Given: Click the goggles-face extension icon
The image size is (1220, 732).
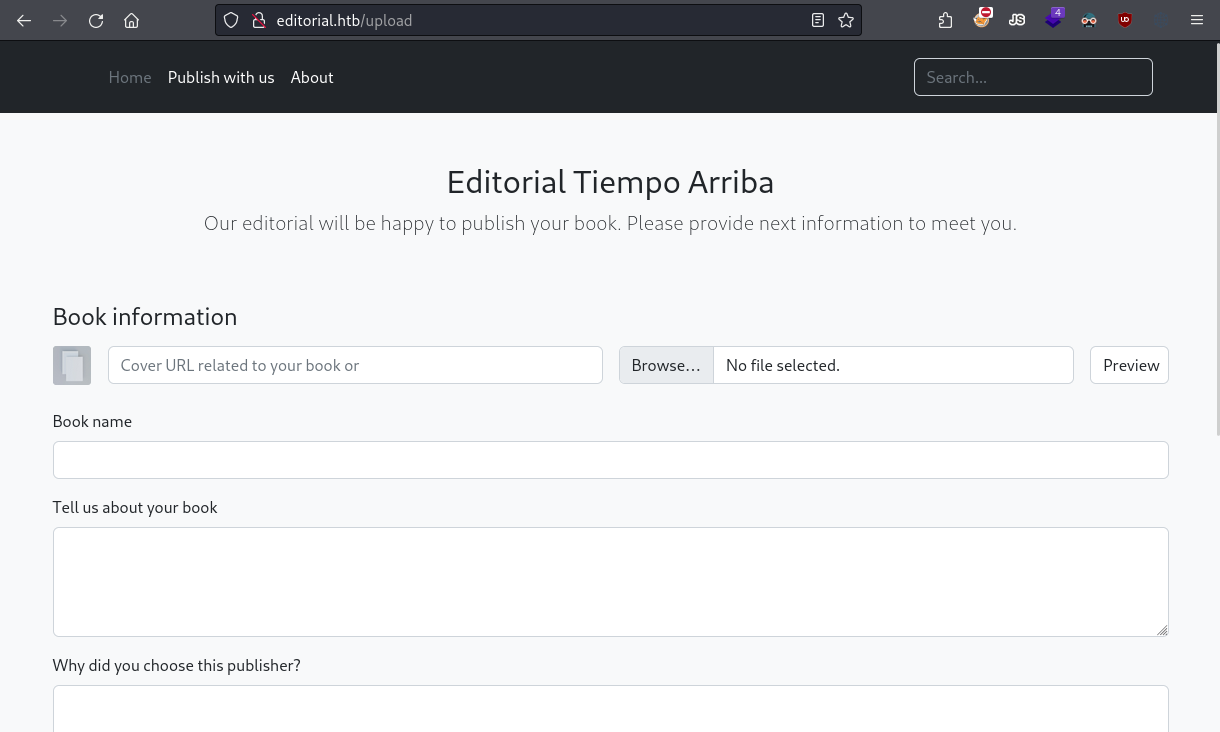Looking at the screenshot, I should (x=1089, y=20).
